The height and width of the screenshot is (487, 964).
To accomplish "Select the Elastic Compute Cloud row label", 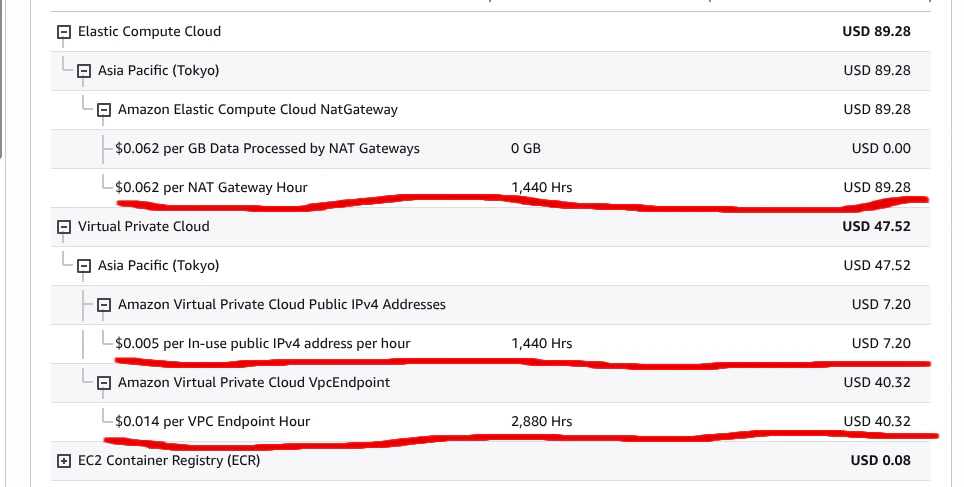I will (149, 31).
